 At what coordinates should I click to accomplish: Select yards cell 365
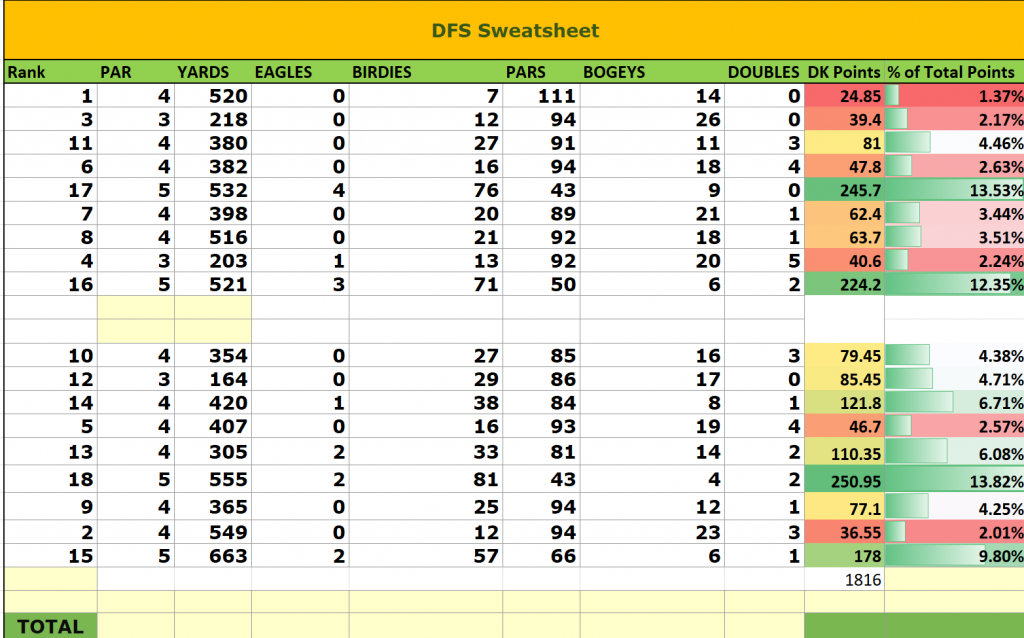(x=213, y=506)
